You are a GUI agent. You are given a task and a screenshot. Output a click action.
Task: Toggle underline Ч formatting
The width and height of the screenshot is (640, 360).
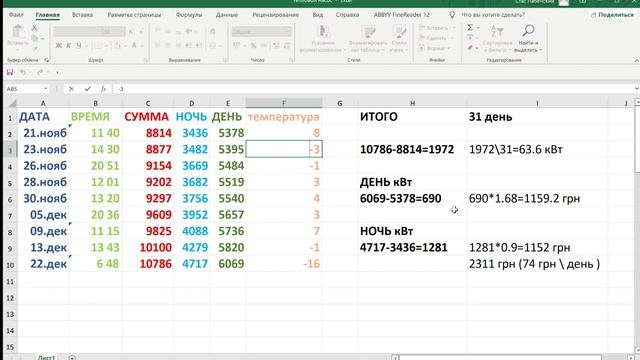click(79, 45)
